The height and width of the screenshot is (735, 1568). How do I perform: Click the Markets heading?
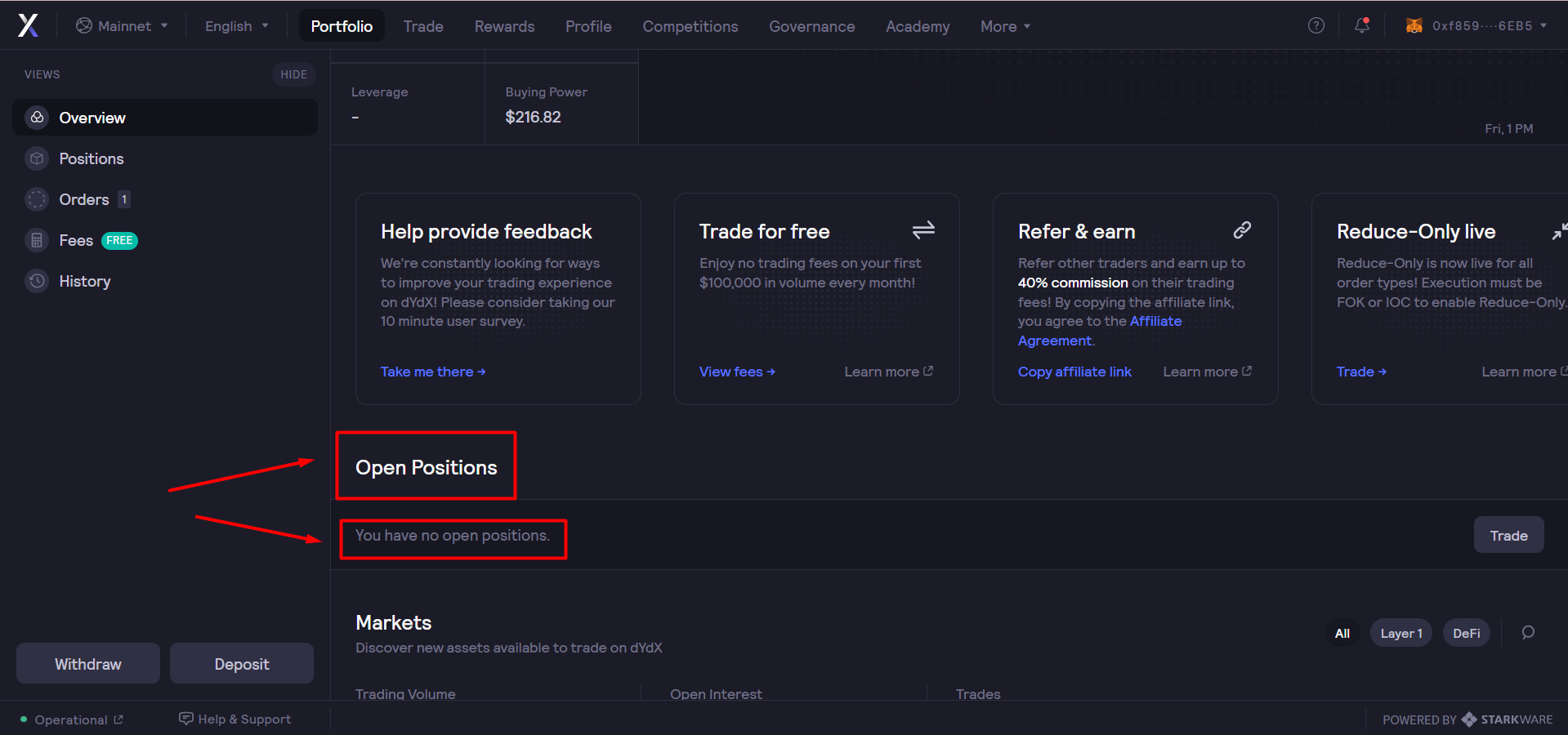click(x=393, y=622)
